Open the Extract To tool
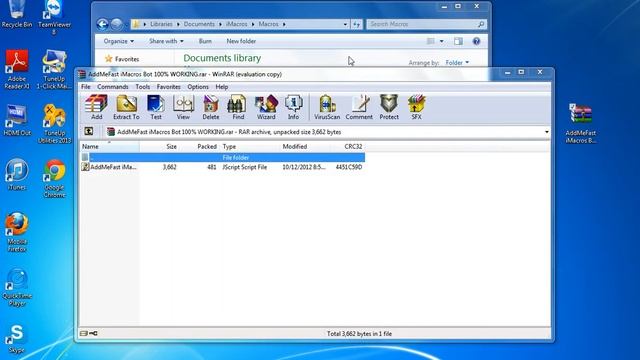Image resolution: width=640 pixels, height=360 pixels. point(126,107)
